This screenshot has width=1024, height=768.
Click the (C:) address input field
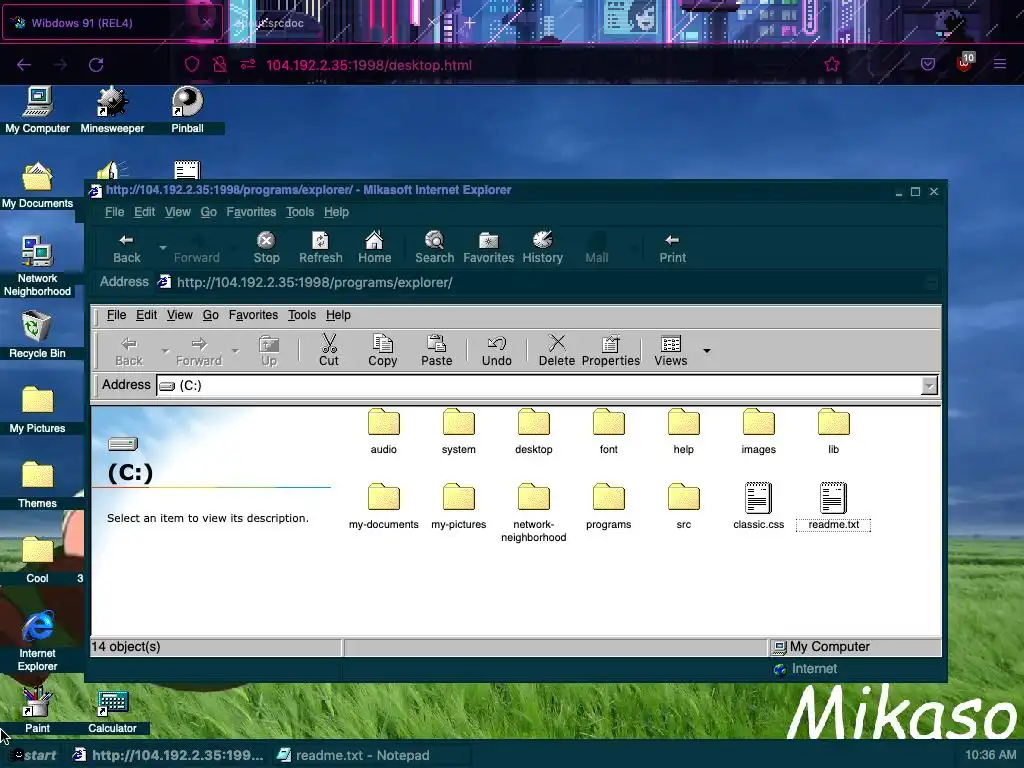coord(539,385)
